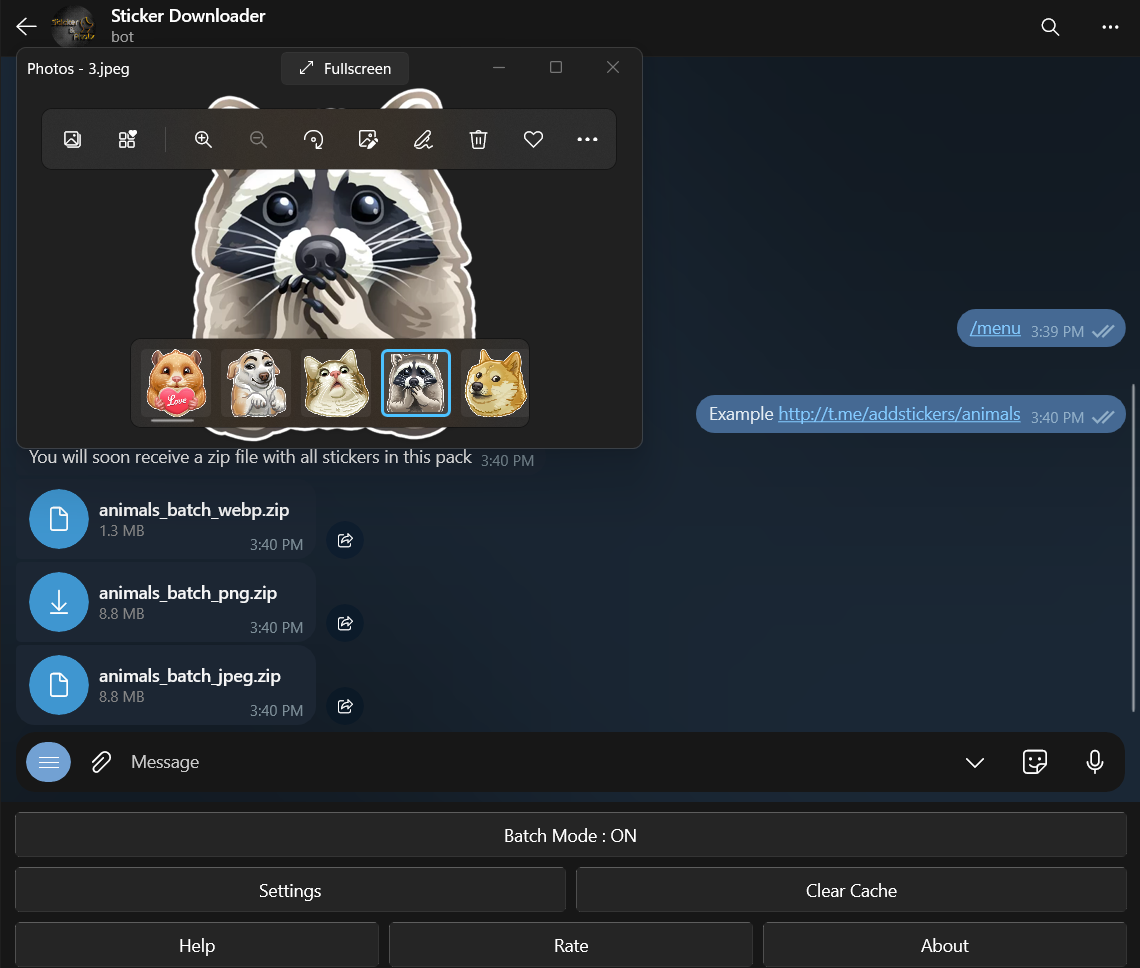Zoom in on the photo
The width and height of the screenshot is (1140, 968).
pos(204,139)
